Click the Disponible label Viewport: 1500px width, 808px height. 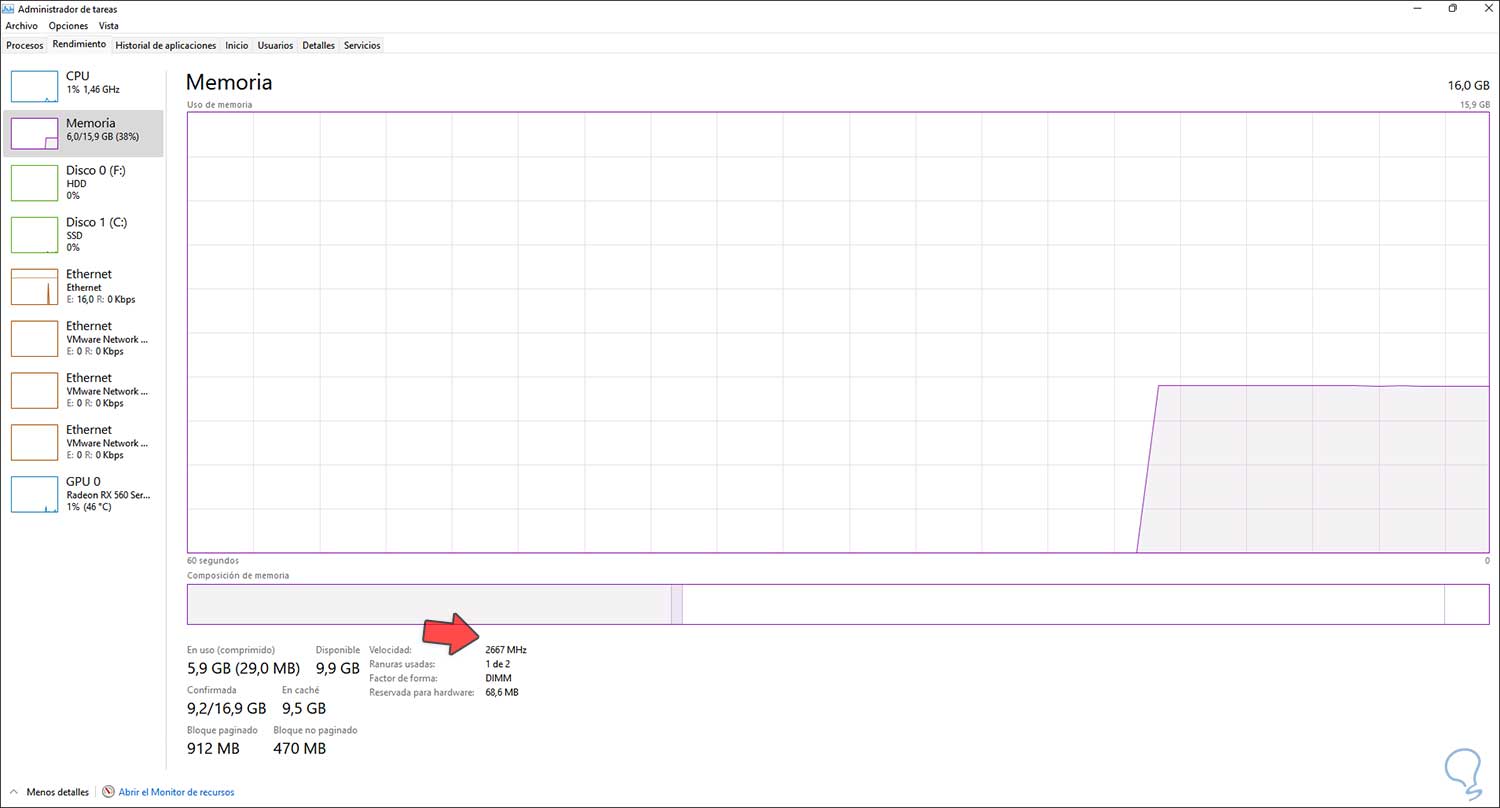pos(338,650)
